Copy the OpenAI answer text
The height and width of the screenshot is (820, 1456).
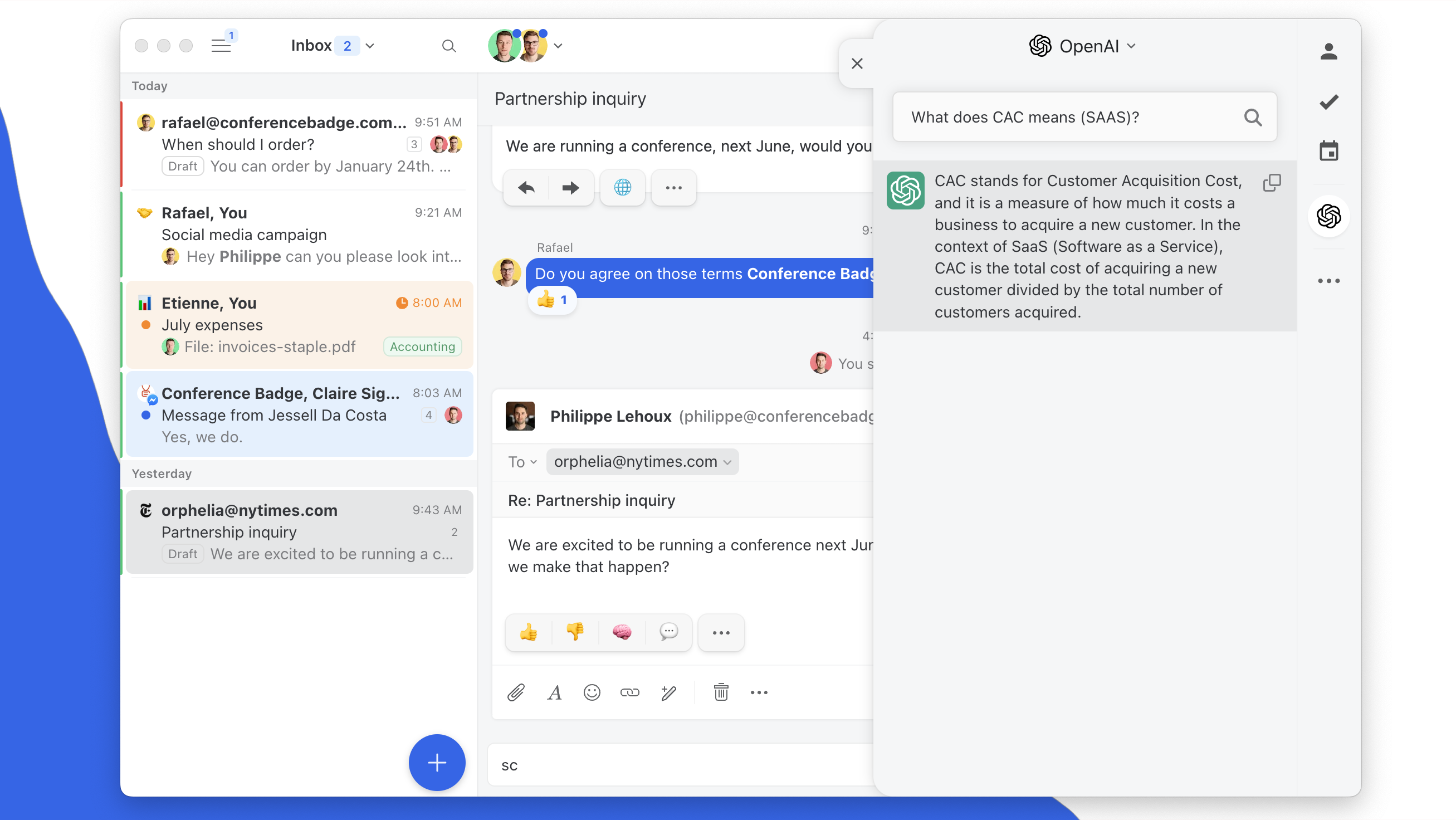pyautogui.click(x=1271, y=183)
